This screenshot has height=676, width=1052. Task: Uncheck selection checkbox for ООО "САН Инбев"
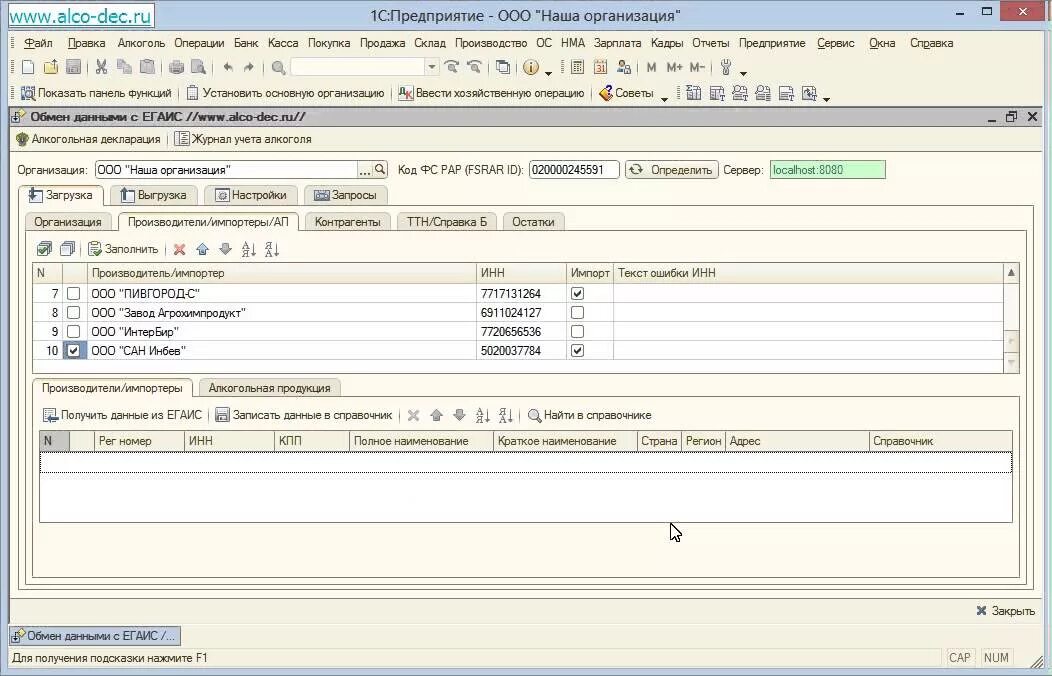pos(74,350)
